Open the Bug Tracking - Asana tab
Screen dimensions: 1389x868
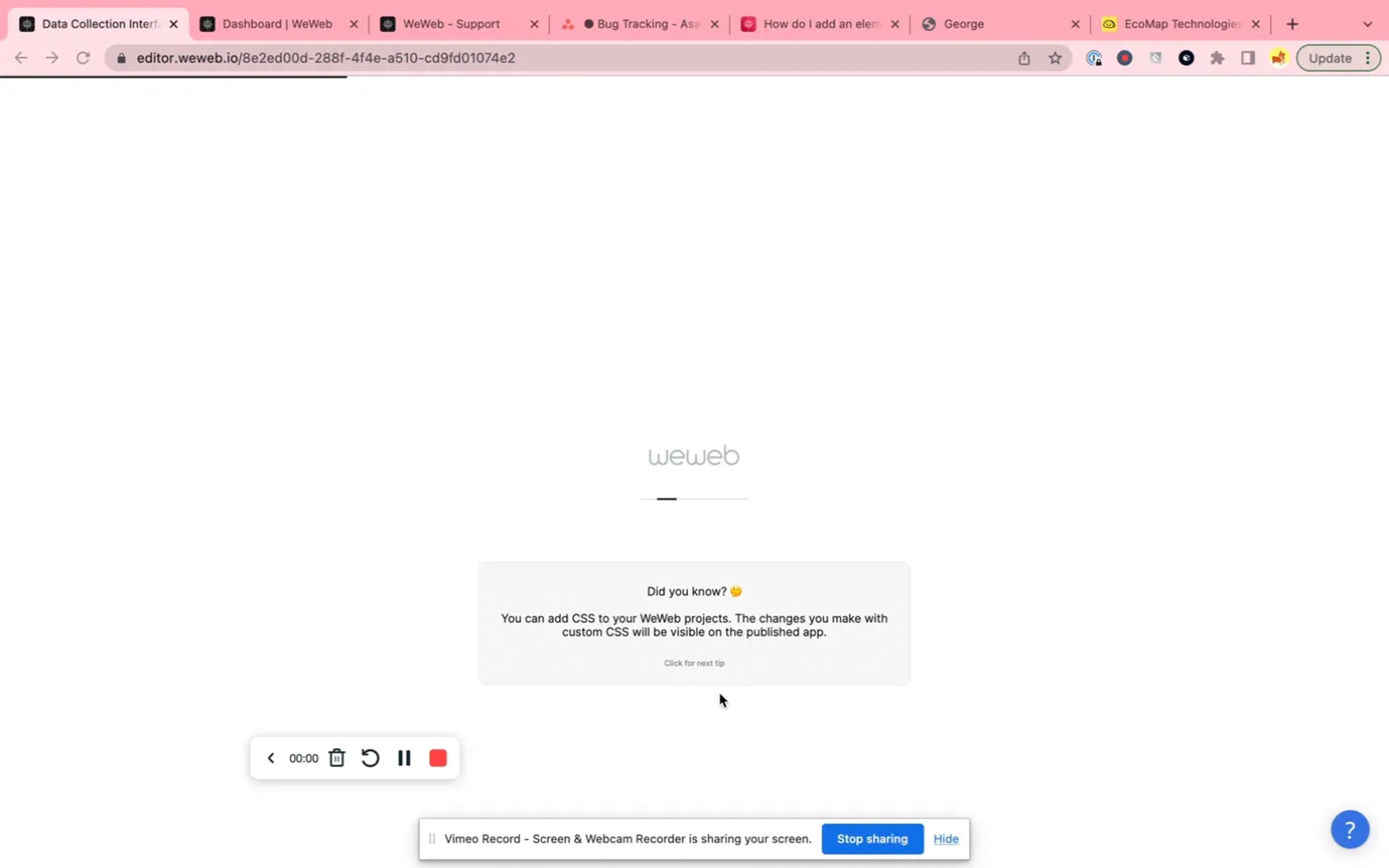[x=640, y=24]
